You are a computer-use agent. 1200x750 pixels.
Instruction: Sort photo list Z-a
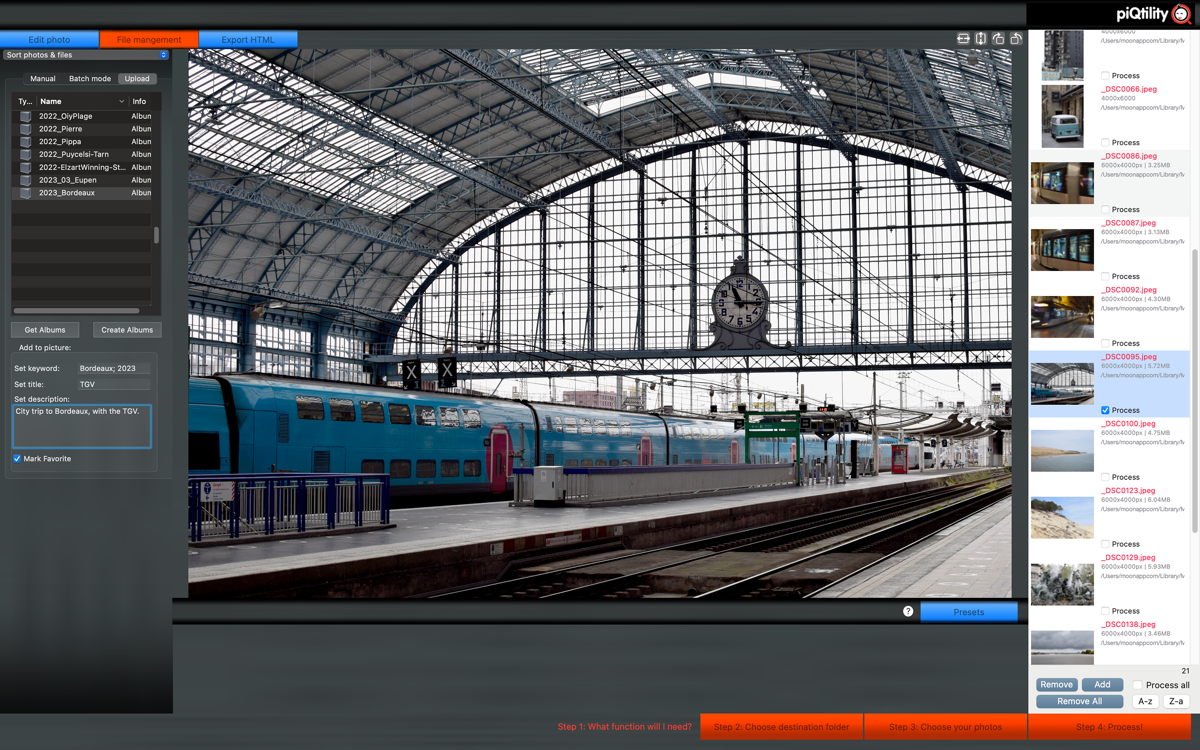tap(1176, 701)
